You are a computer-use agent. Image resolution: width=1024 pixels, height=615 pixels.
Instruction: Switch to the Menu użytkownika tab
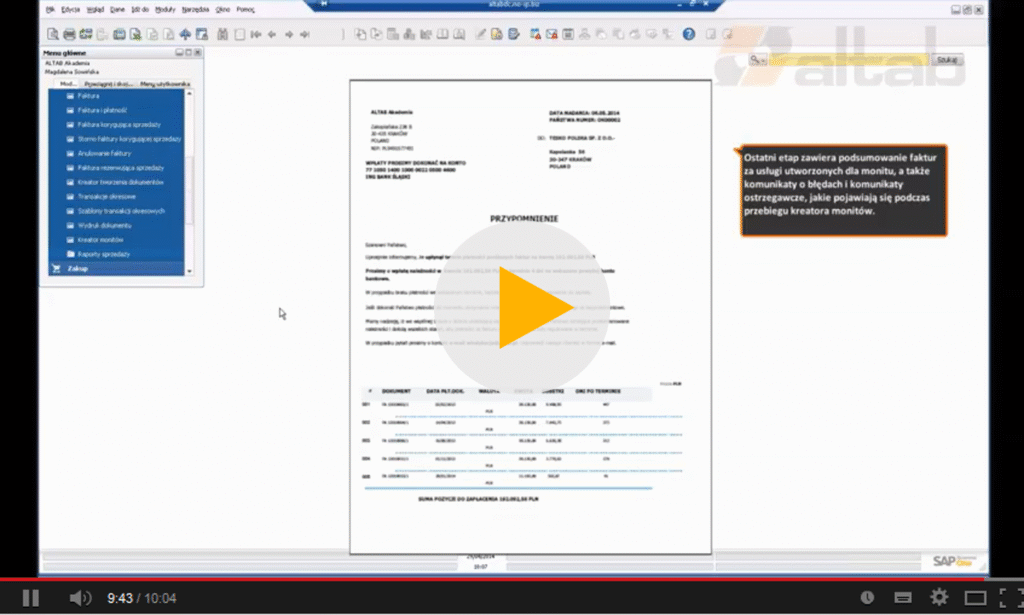click(167, 84)
